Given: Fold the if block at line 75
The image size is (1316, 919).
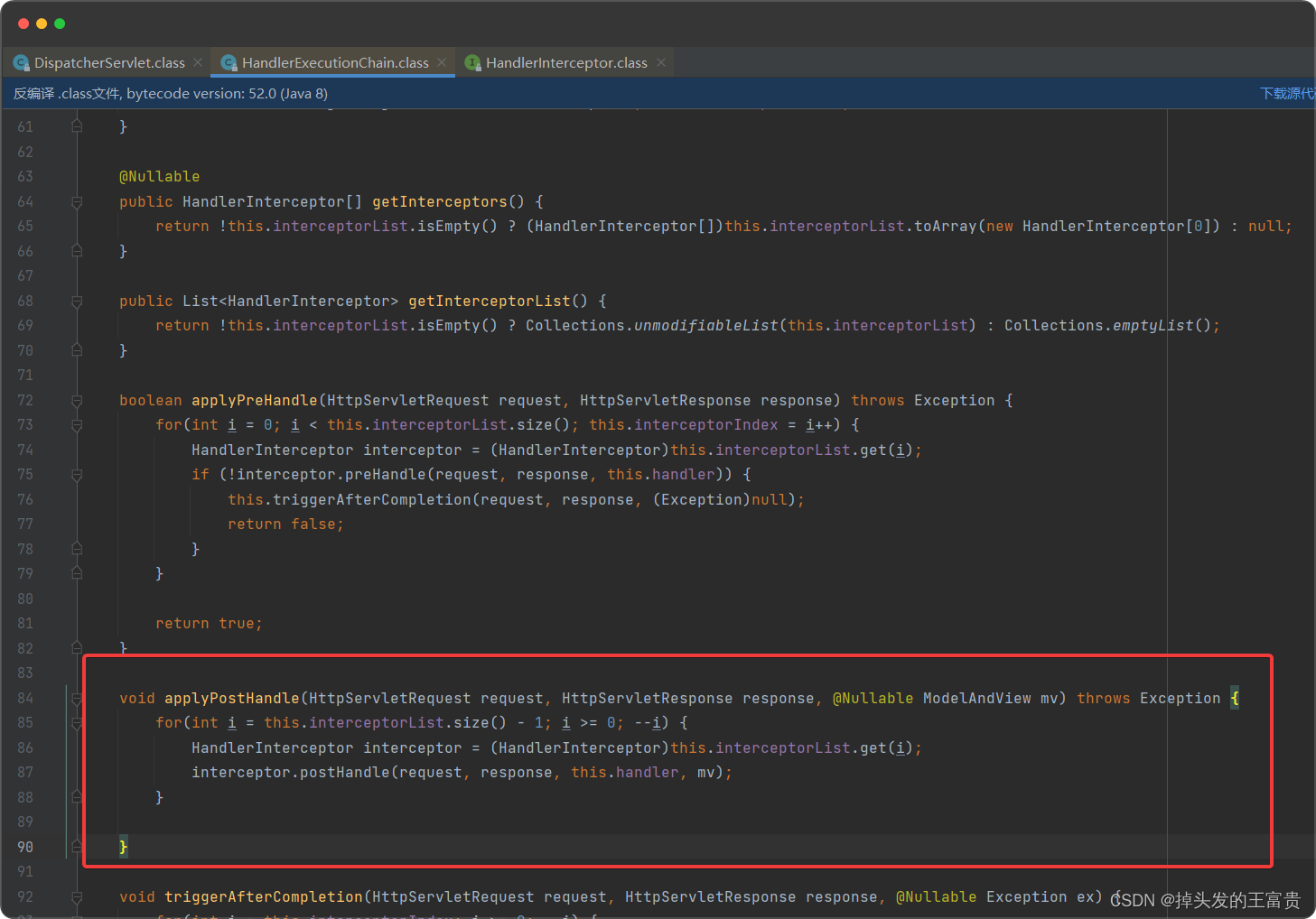Looking at the screenshot, I should click(x=77, y=475).
